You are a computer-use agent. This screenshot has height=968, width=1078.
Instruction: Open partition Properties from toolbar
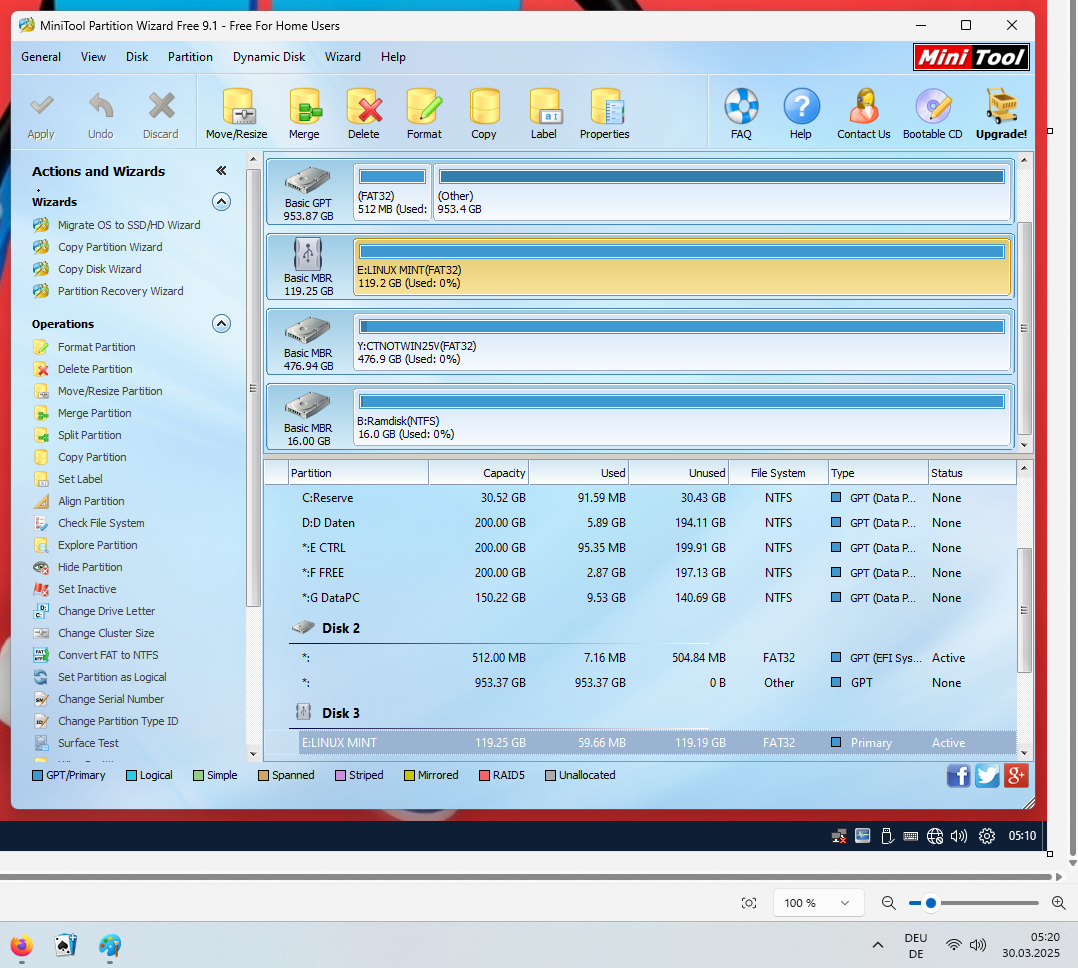[x=604, y=114]
